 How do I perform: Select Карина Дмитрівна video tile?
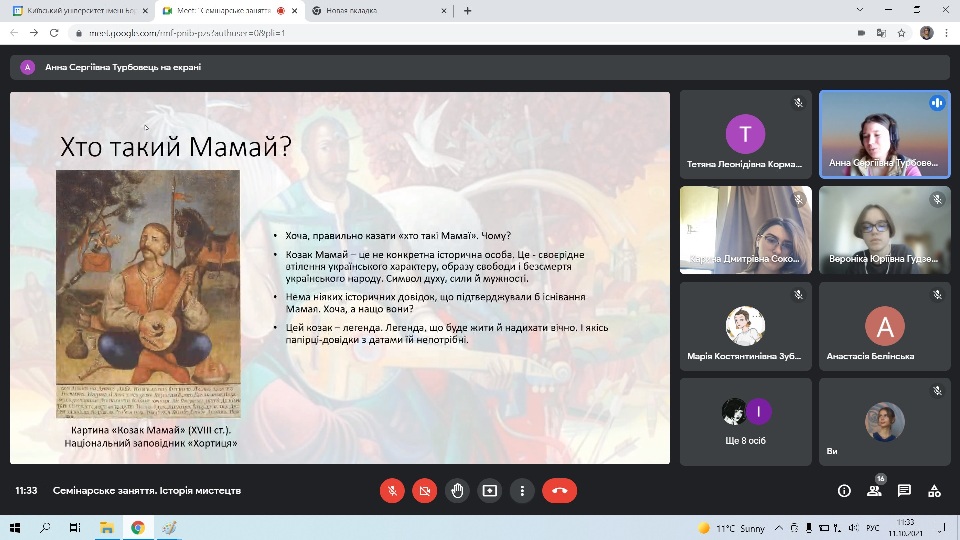coord(746,230)
